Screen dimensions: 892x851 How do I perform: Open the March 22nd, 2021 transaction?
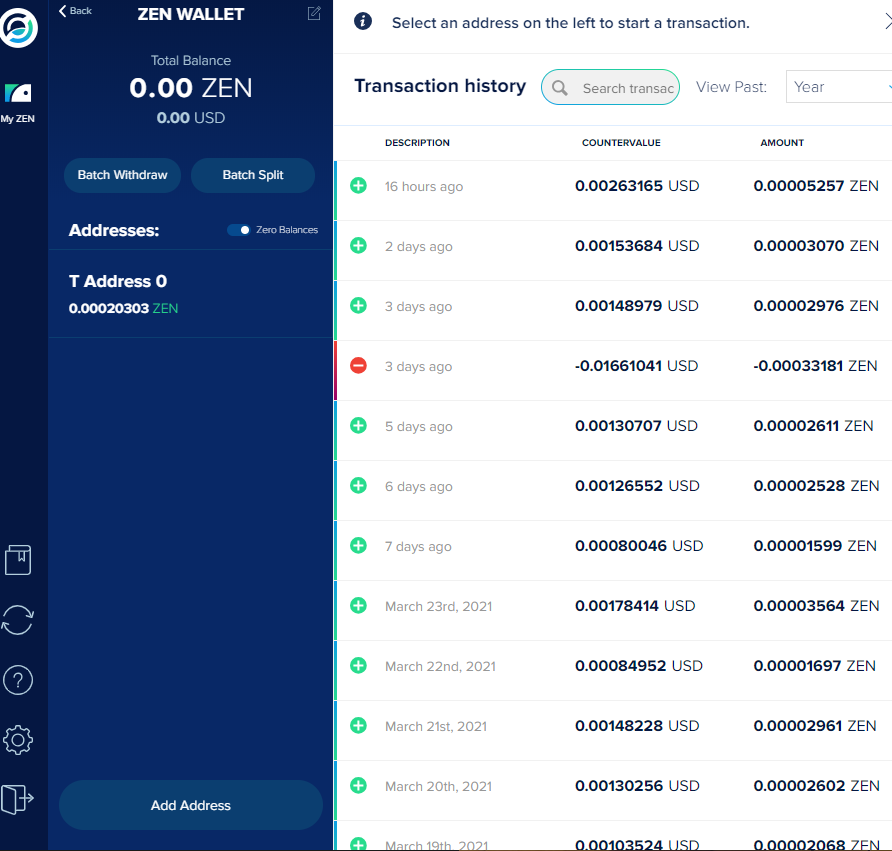613,670
